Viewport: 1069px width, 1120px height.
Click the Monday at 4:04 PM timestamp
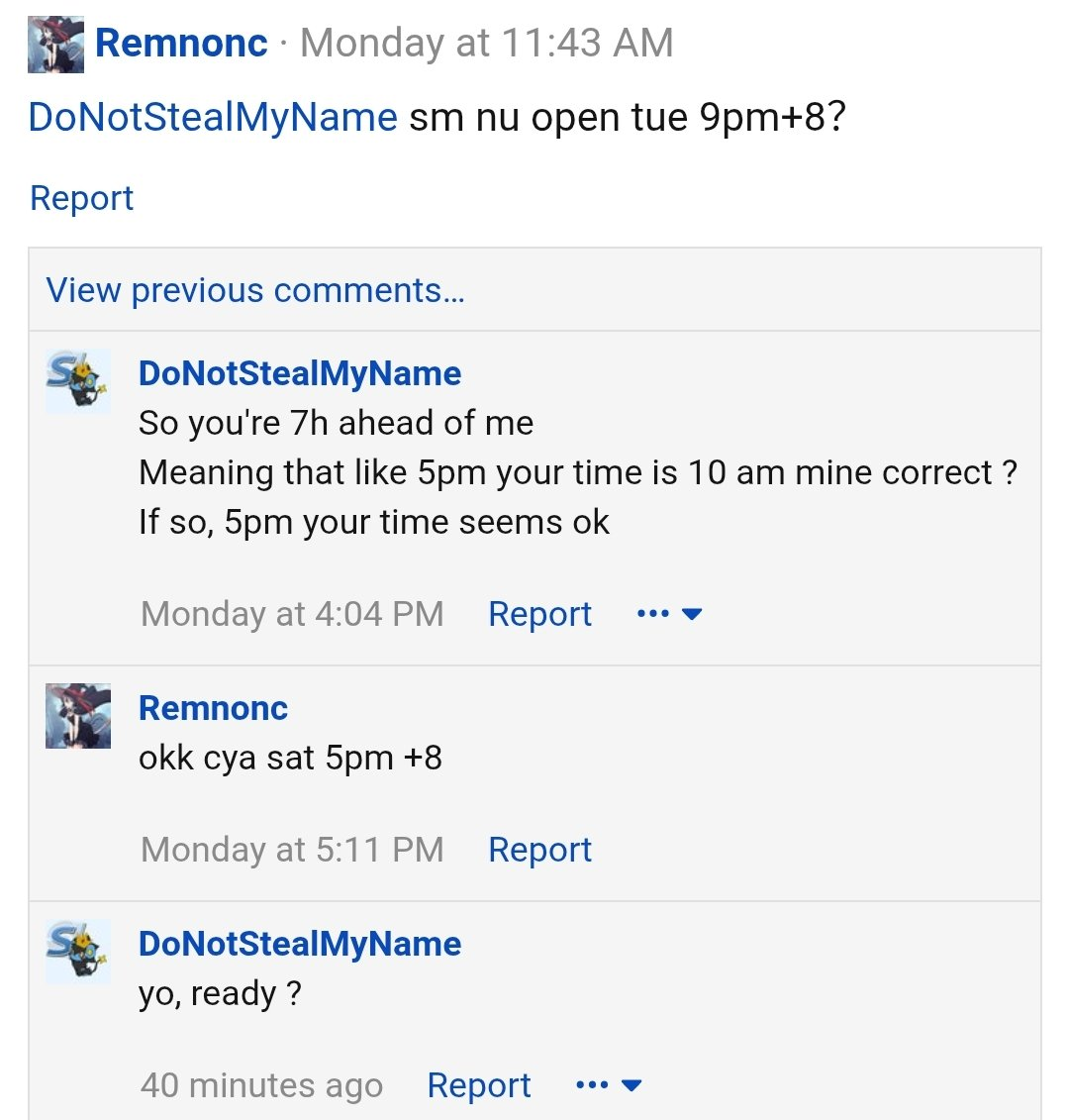point(292,614)
